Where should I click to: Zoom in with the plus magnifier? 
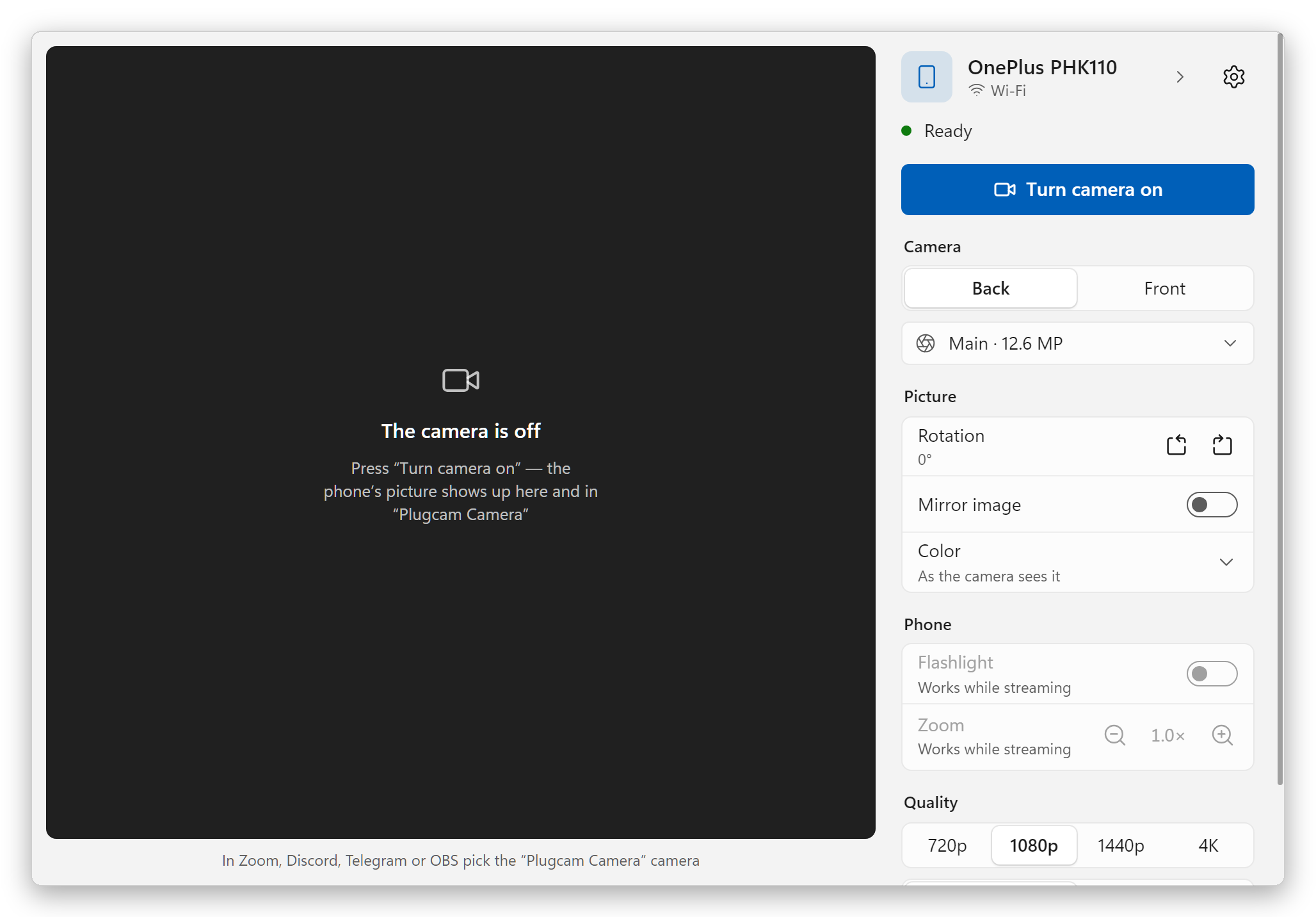[1222, 735]
